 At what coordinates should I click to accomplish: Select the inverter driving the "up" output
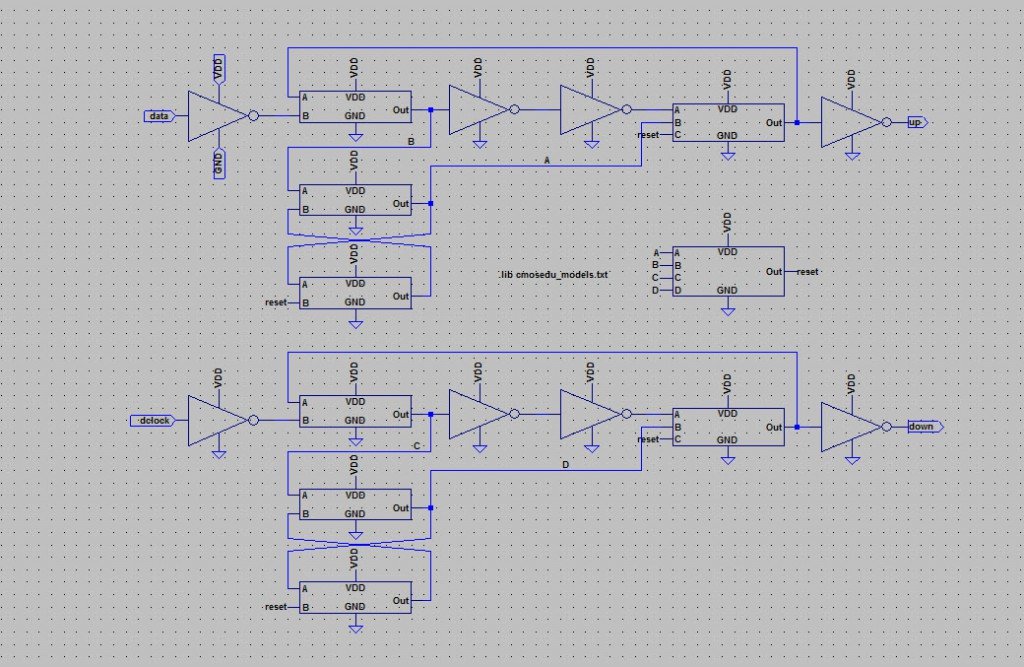(x=850, y=122)
